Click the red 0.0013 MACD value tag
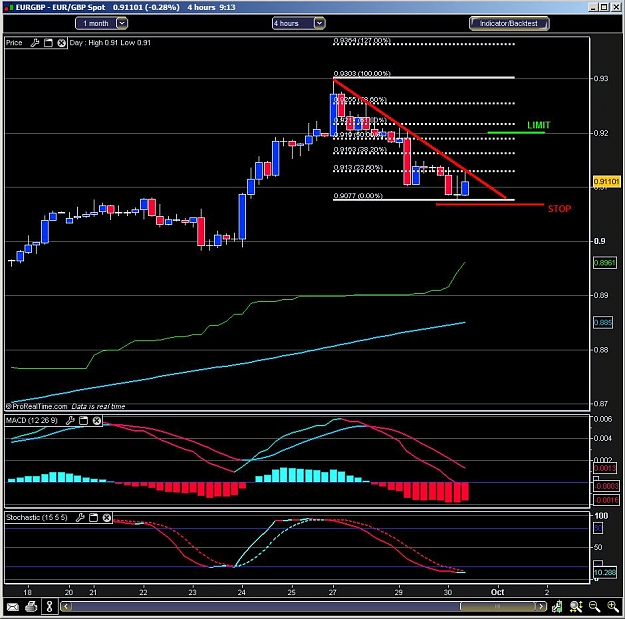 point(605,468)
